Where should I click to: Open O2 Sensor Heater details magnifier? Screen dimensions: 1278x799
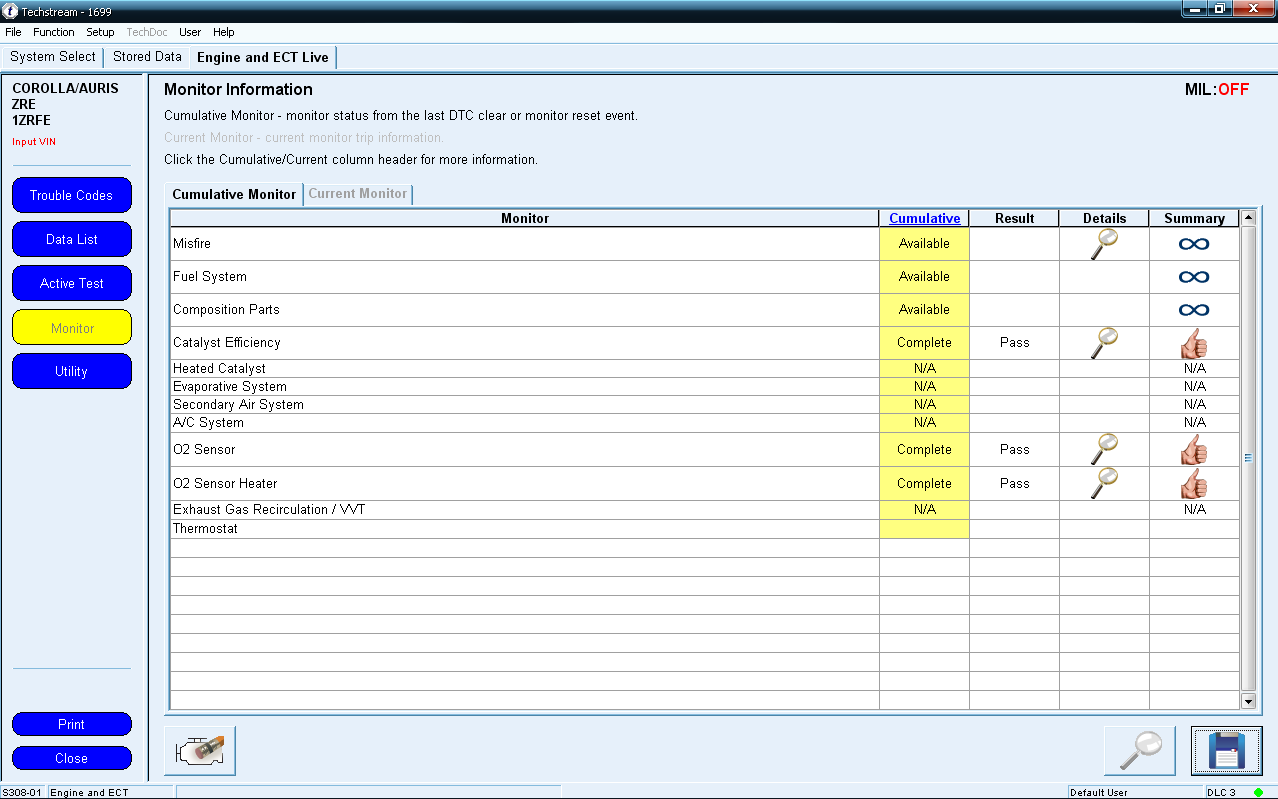1104,484
